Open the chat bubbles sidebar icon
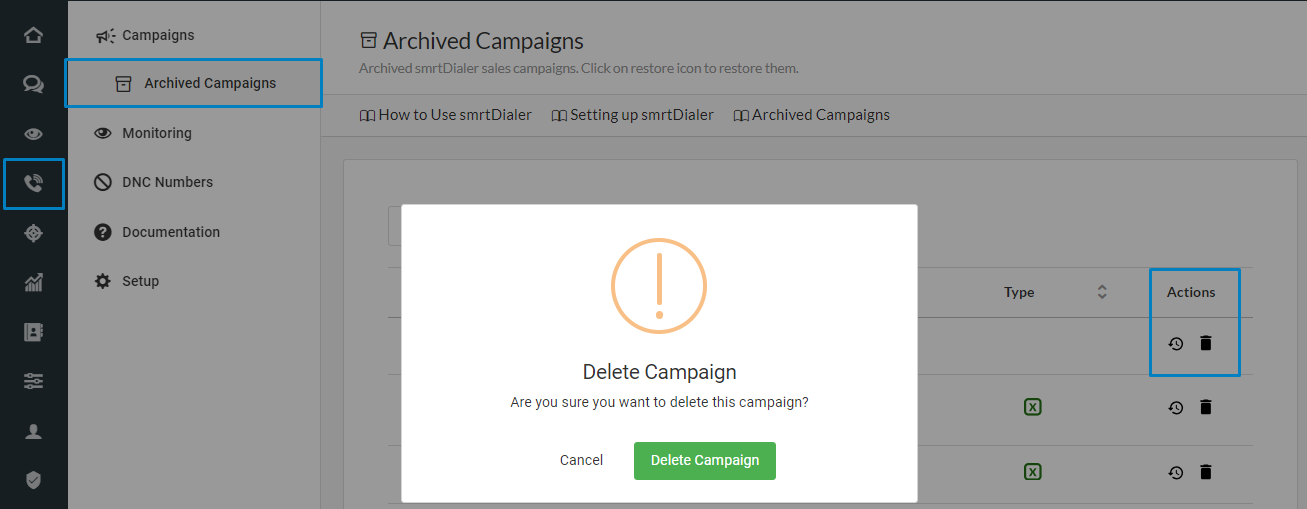 [x=33, y=85]
